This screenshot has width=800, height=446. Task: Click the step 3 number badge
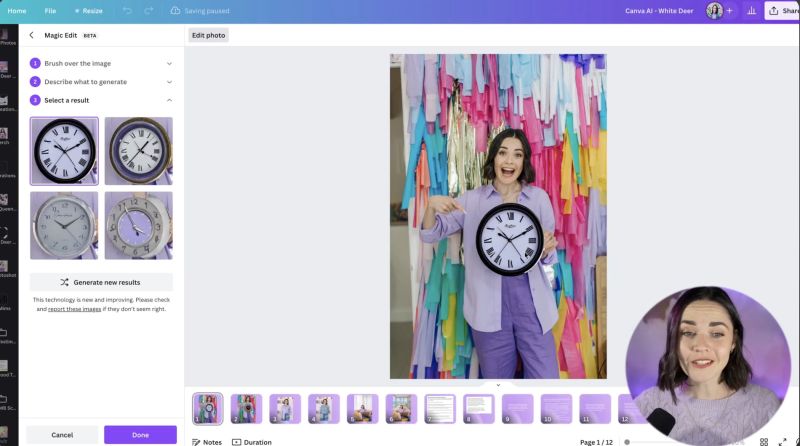[35, 100]
